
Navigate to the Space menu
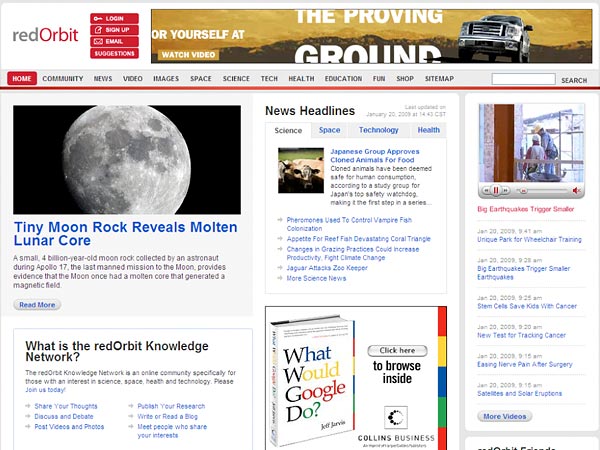tap(201, 78)
